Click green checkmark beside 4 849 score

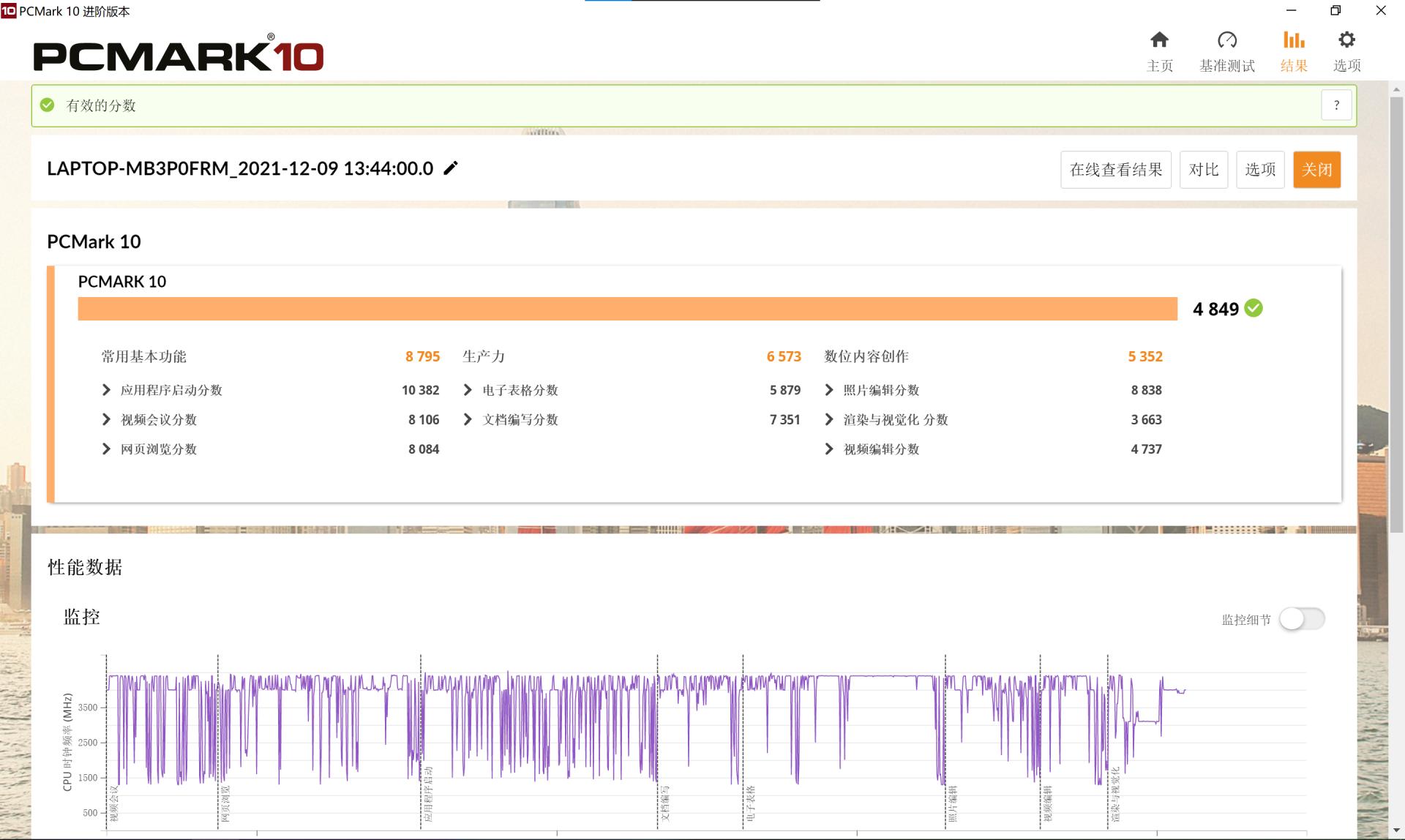[x=1254, y=308]
